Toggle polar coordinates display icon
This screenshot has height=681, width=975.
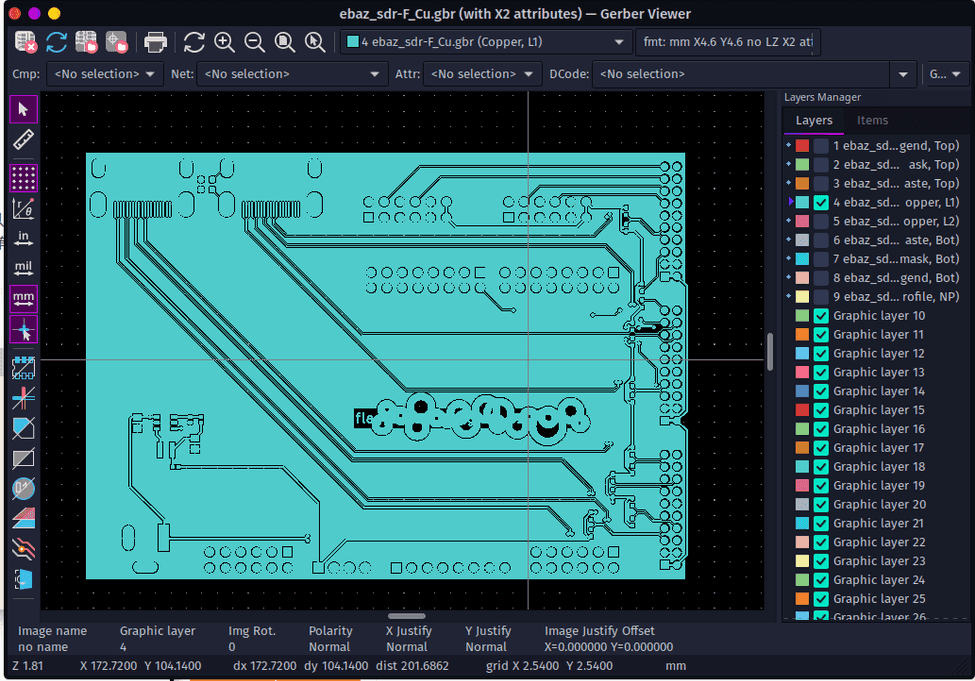[24, 208]
